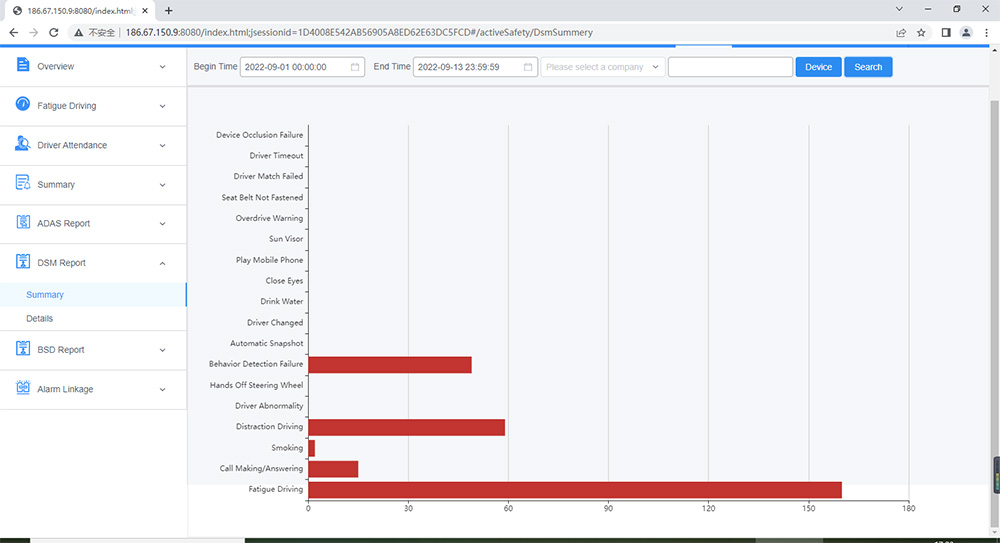Expand the Overview menu chevron
Screen dimensions: 1000x543
pos(163,67)
